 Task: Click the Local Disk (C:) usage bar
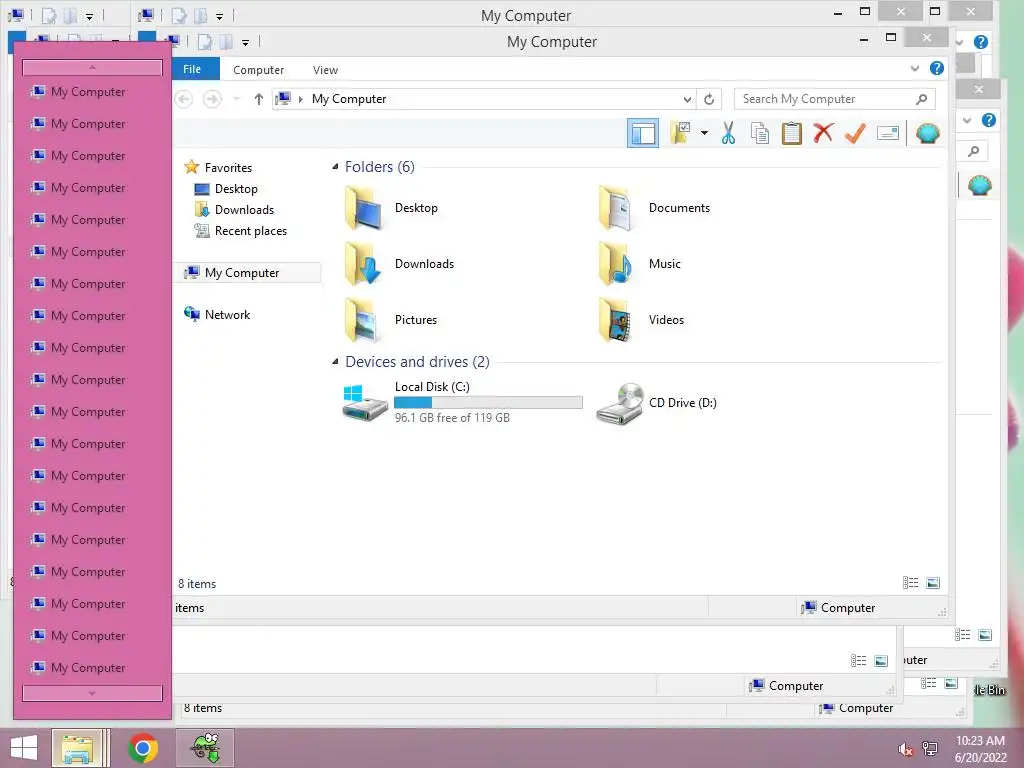pos(488,402)
